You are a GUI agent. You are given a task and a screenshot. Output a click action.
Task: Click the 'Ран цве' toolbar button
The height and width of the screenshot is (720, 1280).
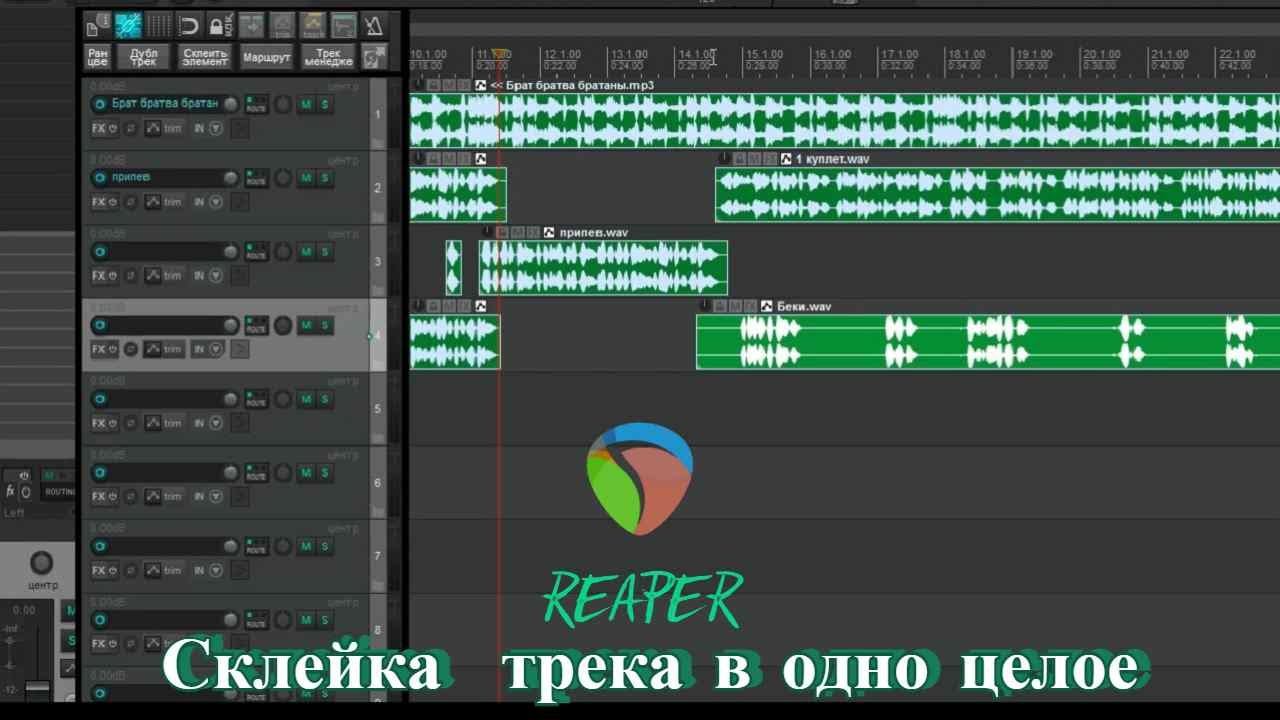tap(97, 57)
